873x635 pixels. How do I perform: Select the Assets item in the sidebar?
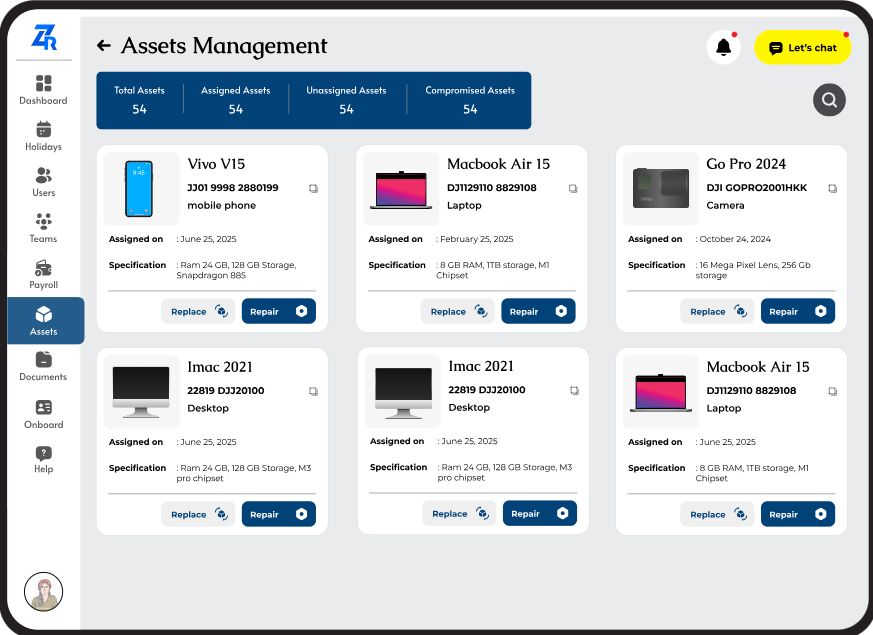(46, 321)
